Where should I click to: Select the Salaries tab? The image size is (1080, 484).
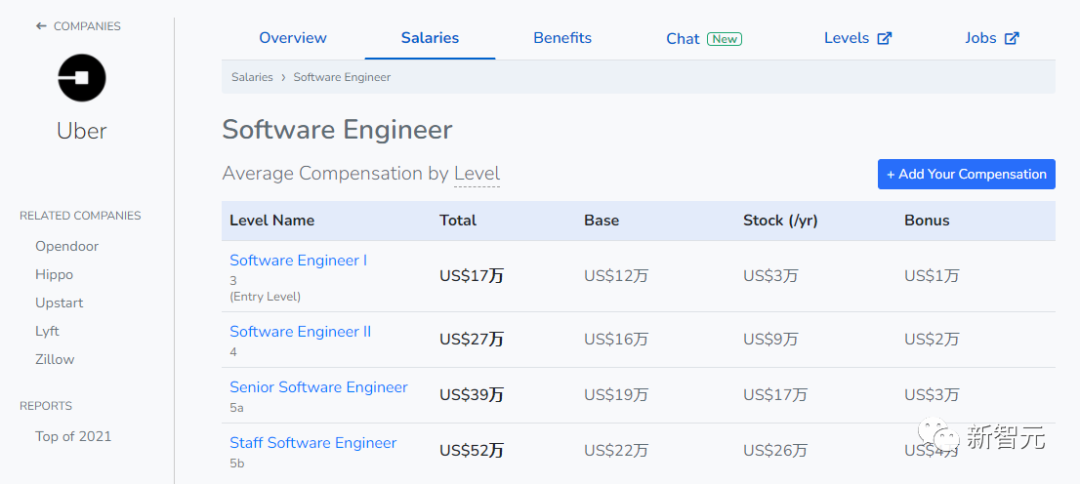click(430, 38)
